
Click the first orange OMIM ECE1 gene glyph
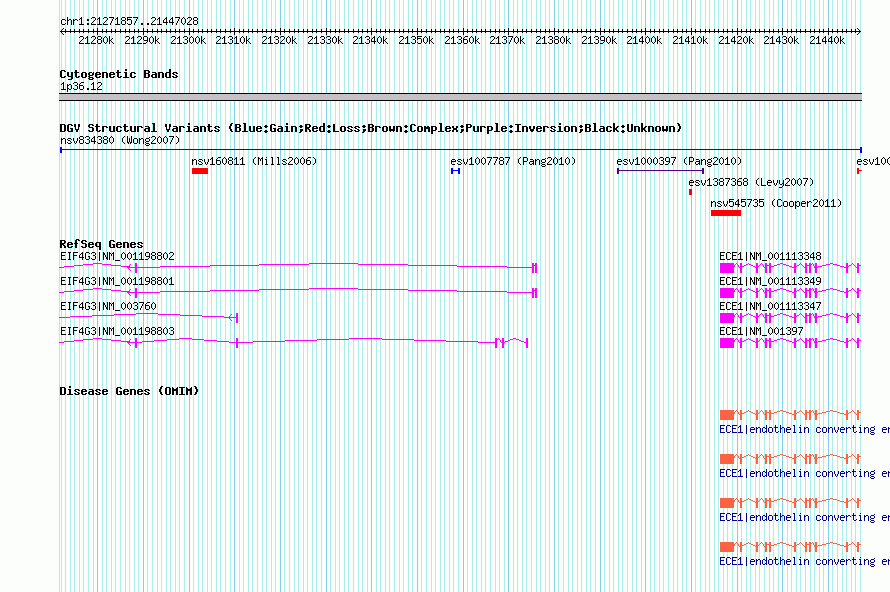click(790, 415)
